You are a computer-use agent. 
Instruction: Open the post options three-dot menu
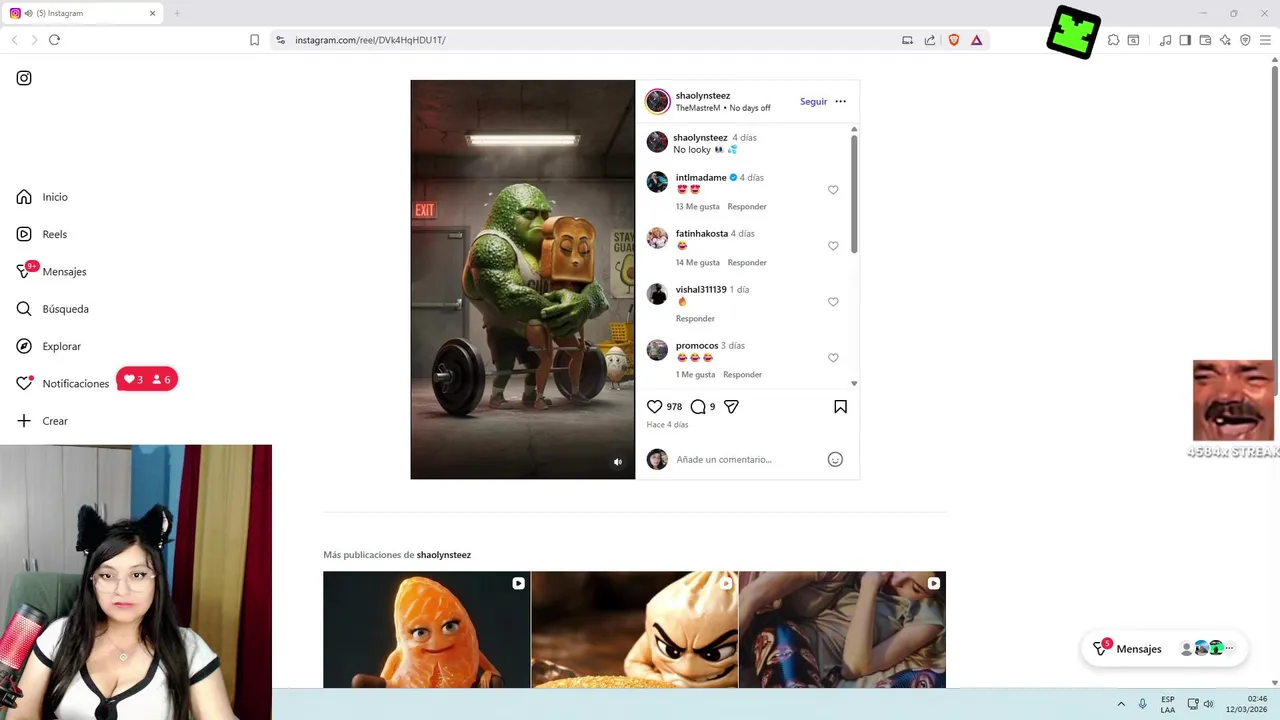[840, 101]
